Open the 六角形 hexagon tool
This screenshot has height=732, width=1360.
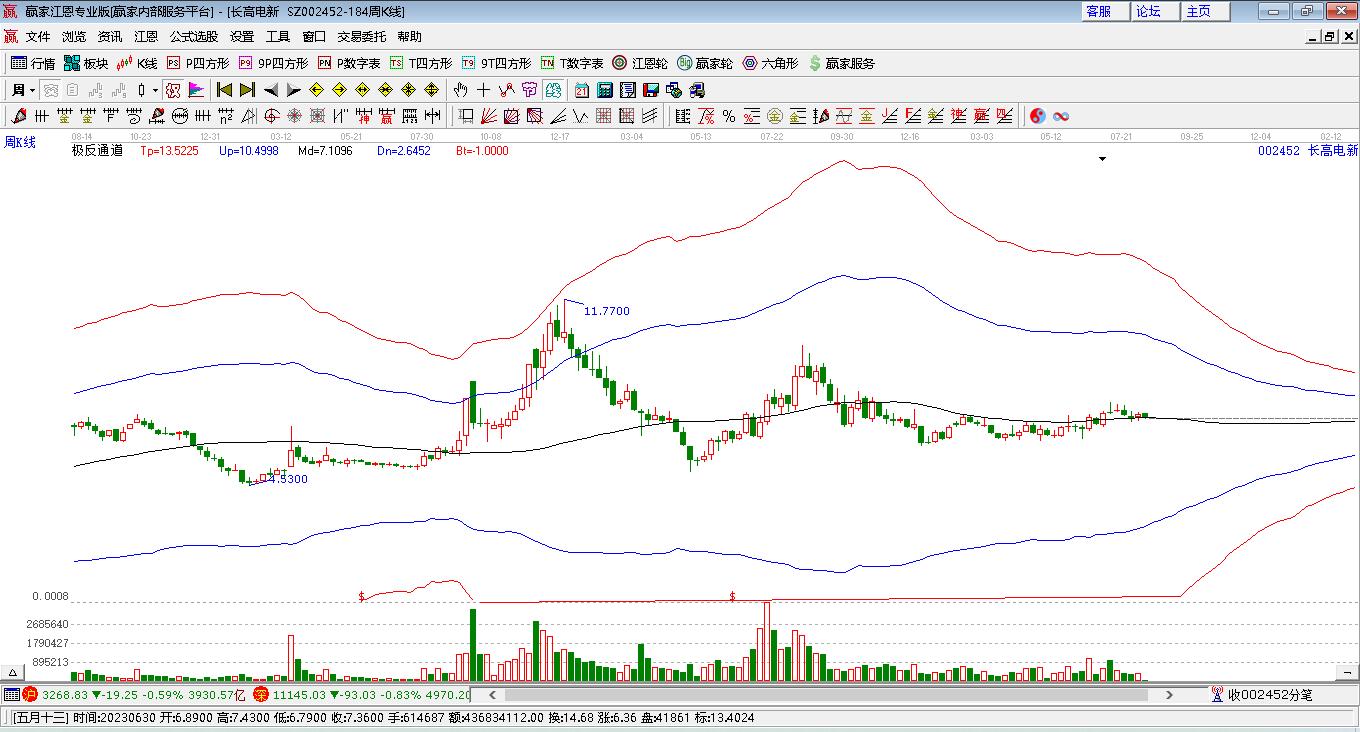coord(770,63)
